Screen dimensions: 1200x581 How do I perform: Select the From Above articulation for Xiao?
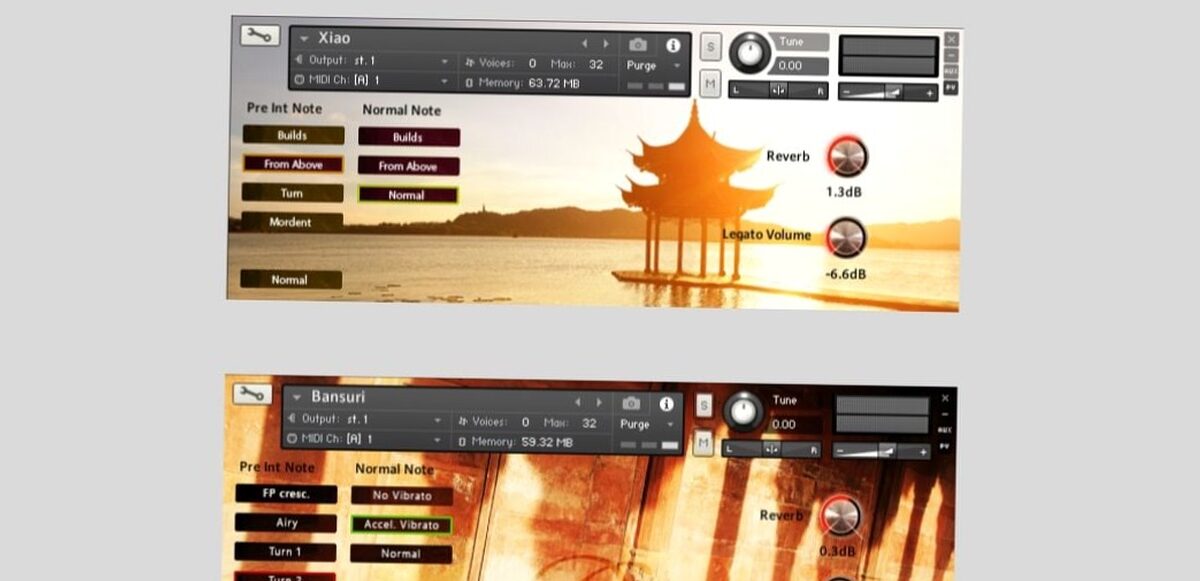point(292,163)
